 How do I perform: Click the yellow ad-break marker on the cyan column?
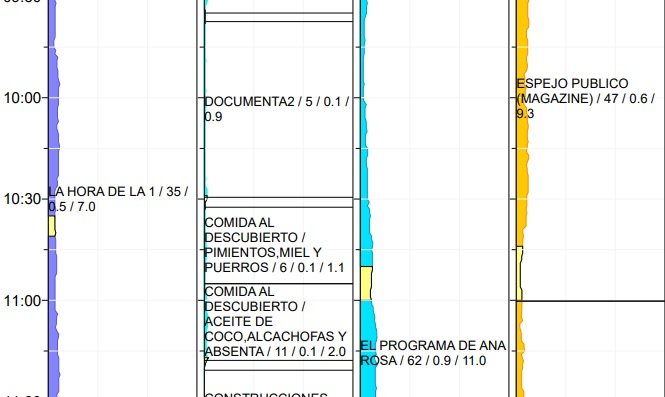tap(366, 283)
